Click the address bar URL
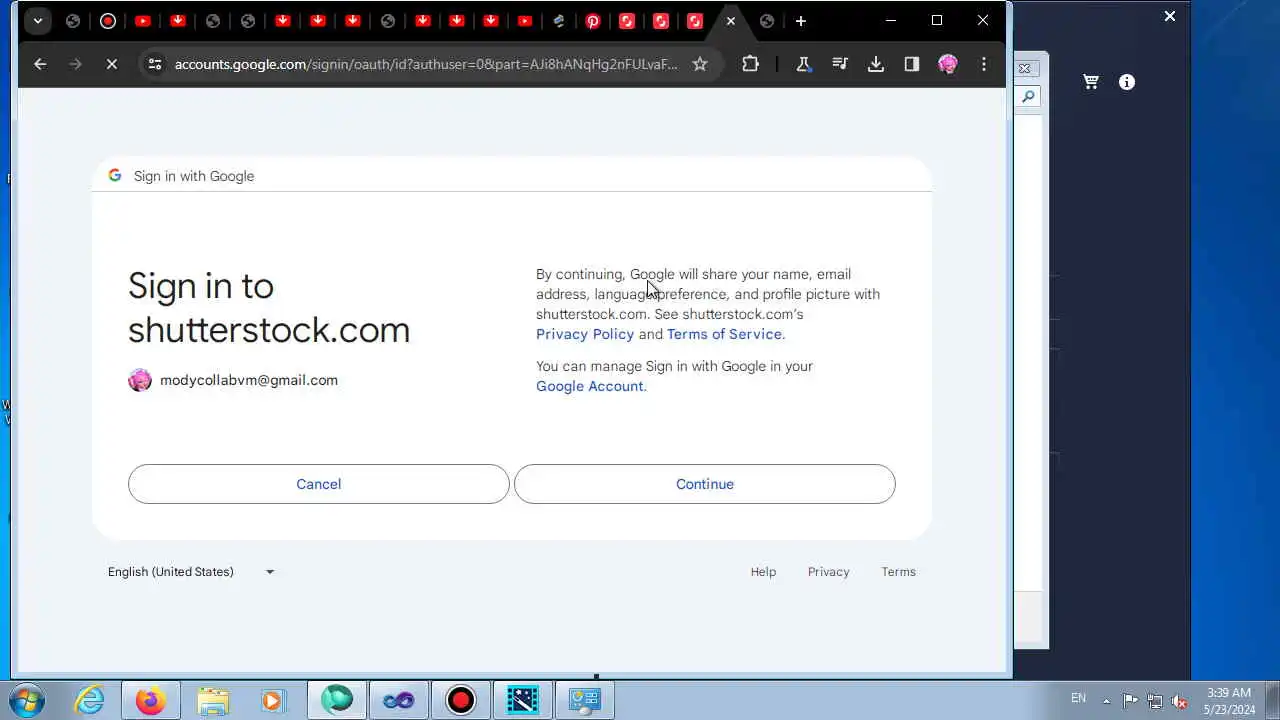This screenshot has width=1280, height=720. coord(426,64)
